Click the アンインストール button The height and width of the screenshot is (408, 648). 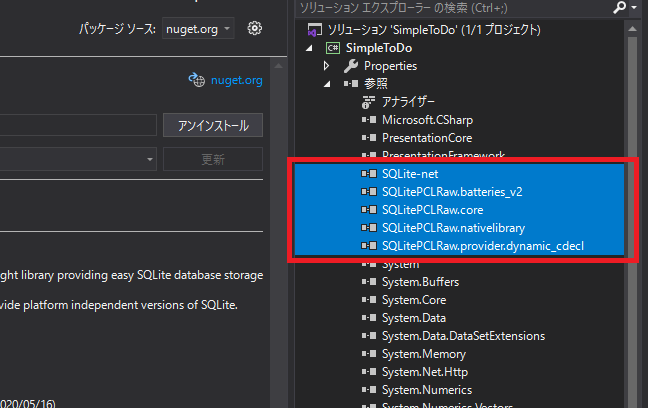pyautogui.click(x=213, y=125)
